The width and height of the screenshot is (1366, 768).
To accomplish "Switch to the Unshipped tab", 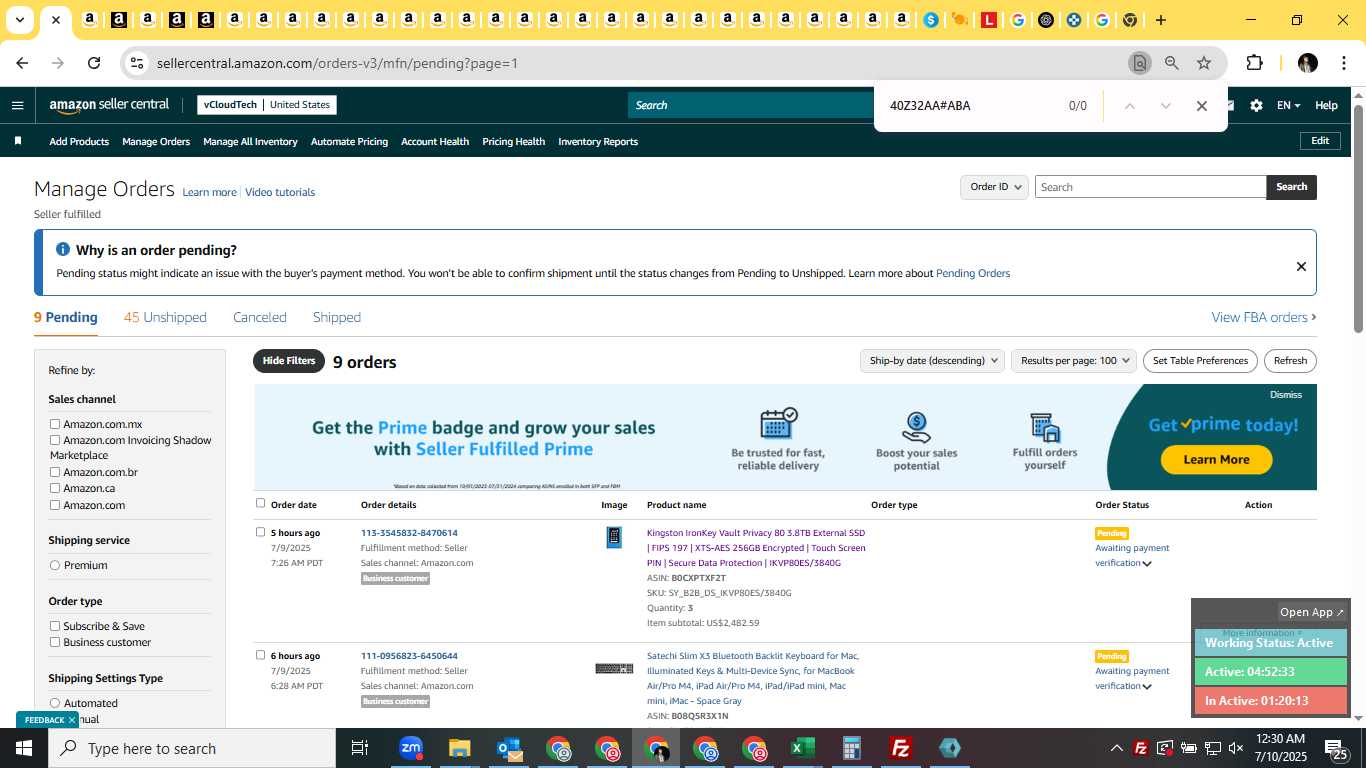I will [x=165, y=317].
